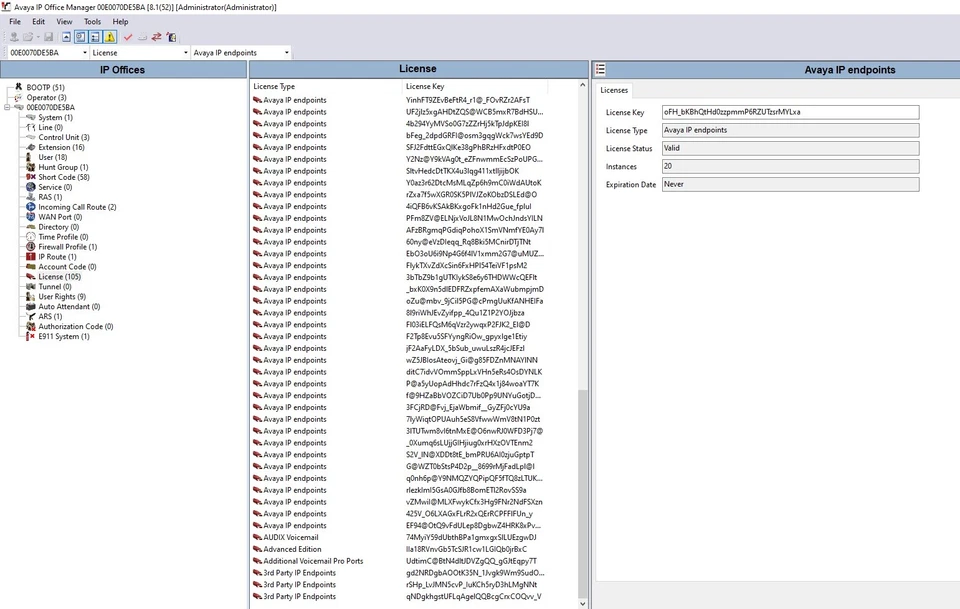The image size is (960, 609).
Task: Click the yellow warning pane toggle icon
Action: click(109, 36)
